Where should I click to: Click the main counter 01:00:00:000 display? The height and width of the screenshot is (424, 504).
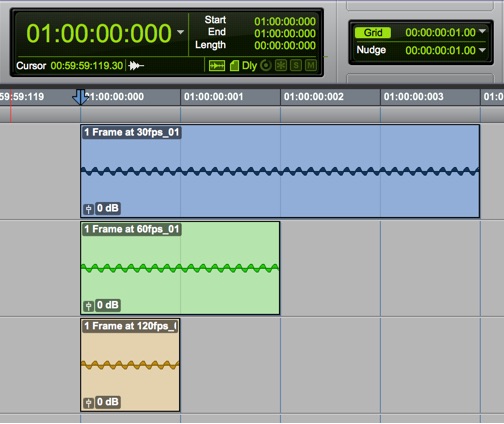pos(99,33)
